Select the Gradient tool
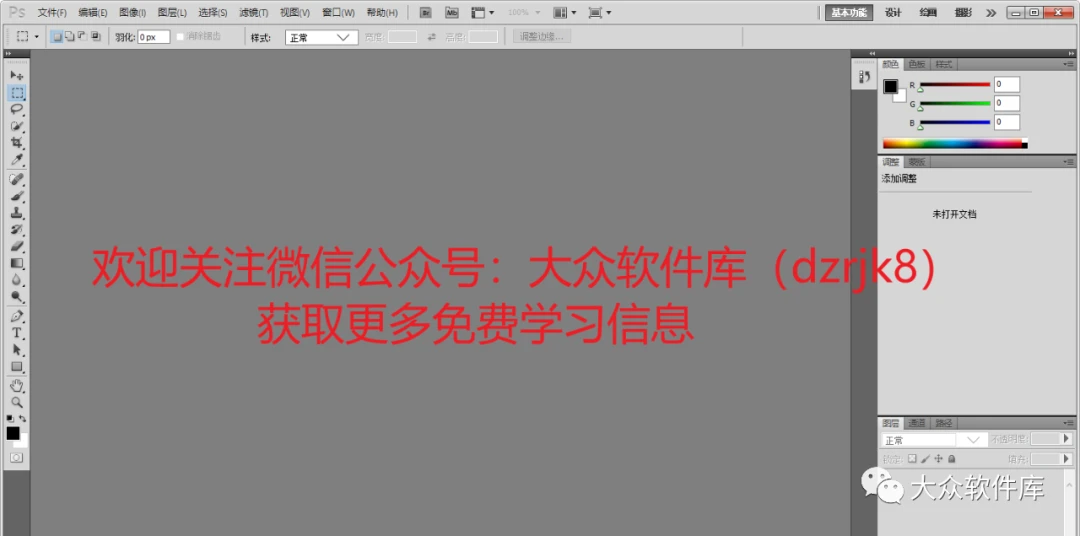Screen dimensions: 1080x536 tap(17, 263)
